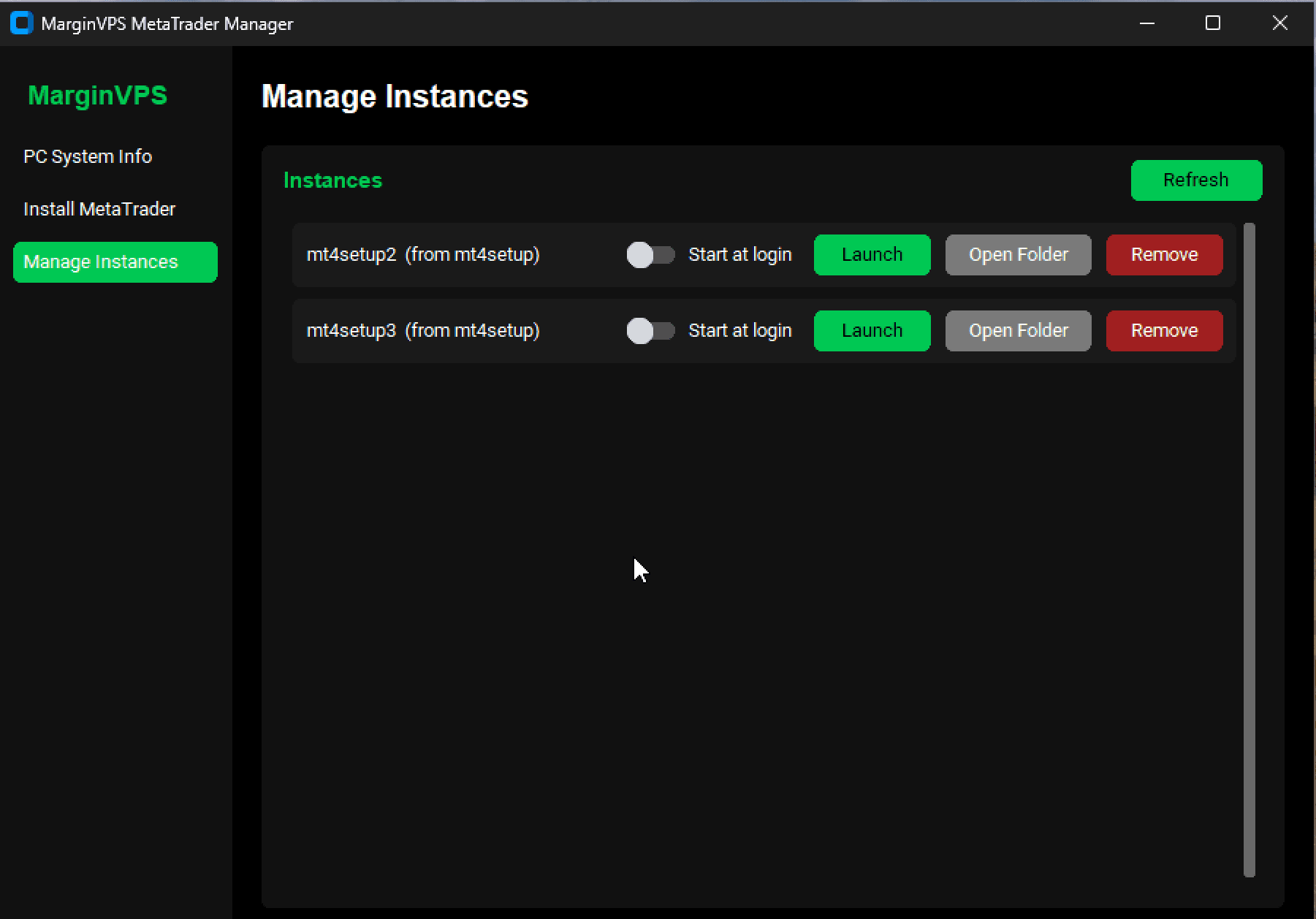Click the MarginVPS app icon in title bar
Viewport: 1316px width, 919px height.
[22, 23]
